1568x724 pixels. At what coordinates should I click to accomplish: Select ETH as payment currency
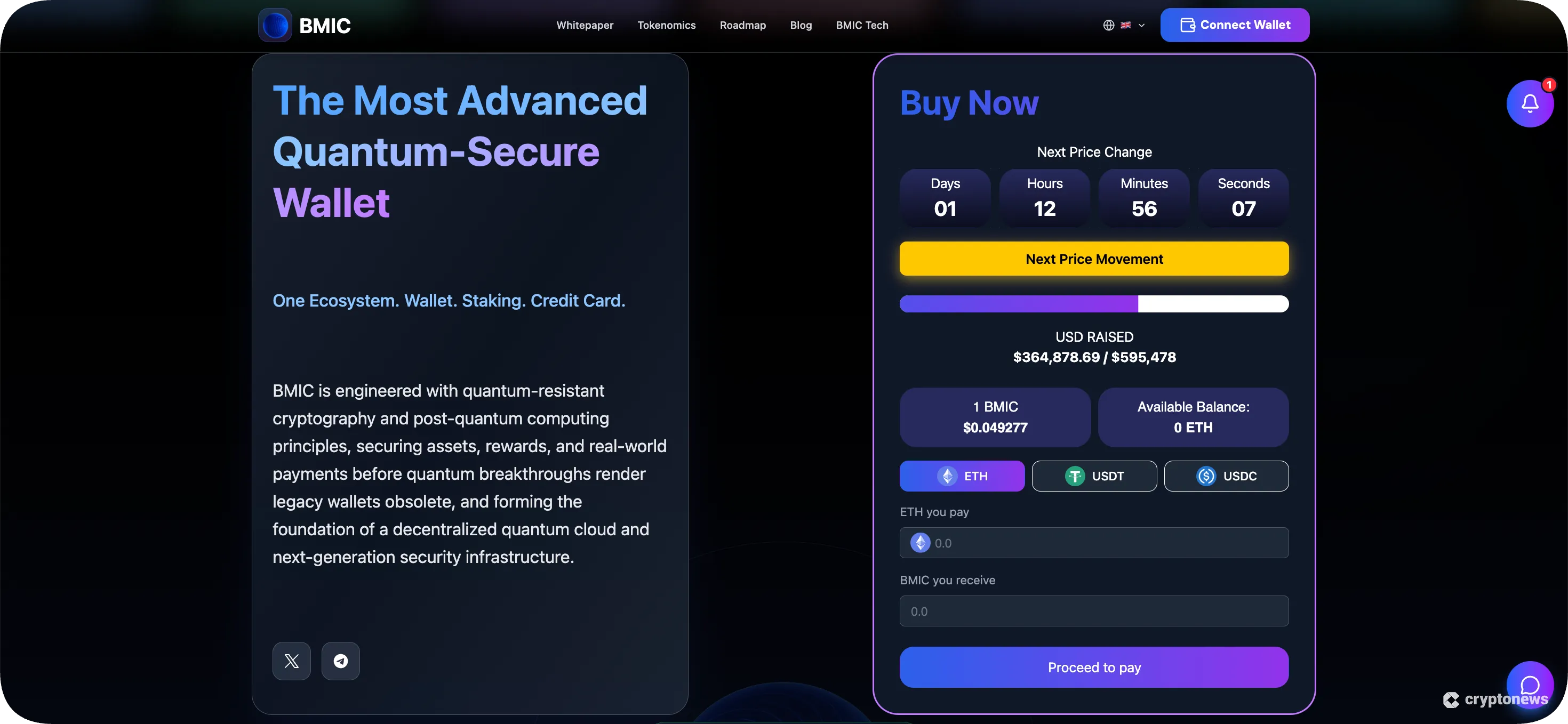click(x=962, y=476)
